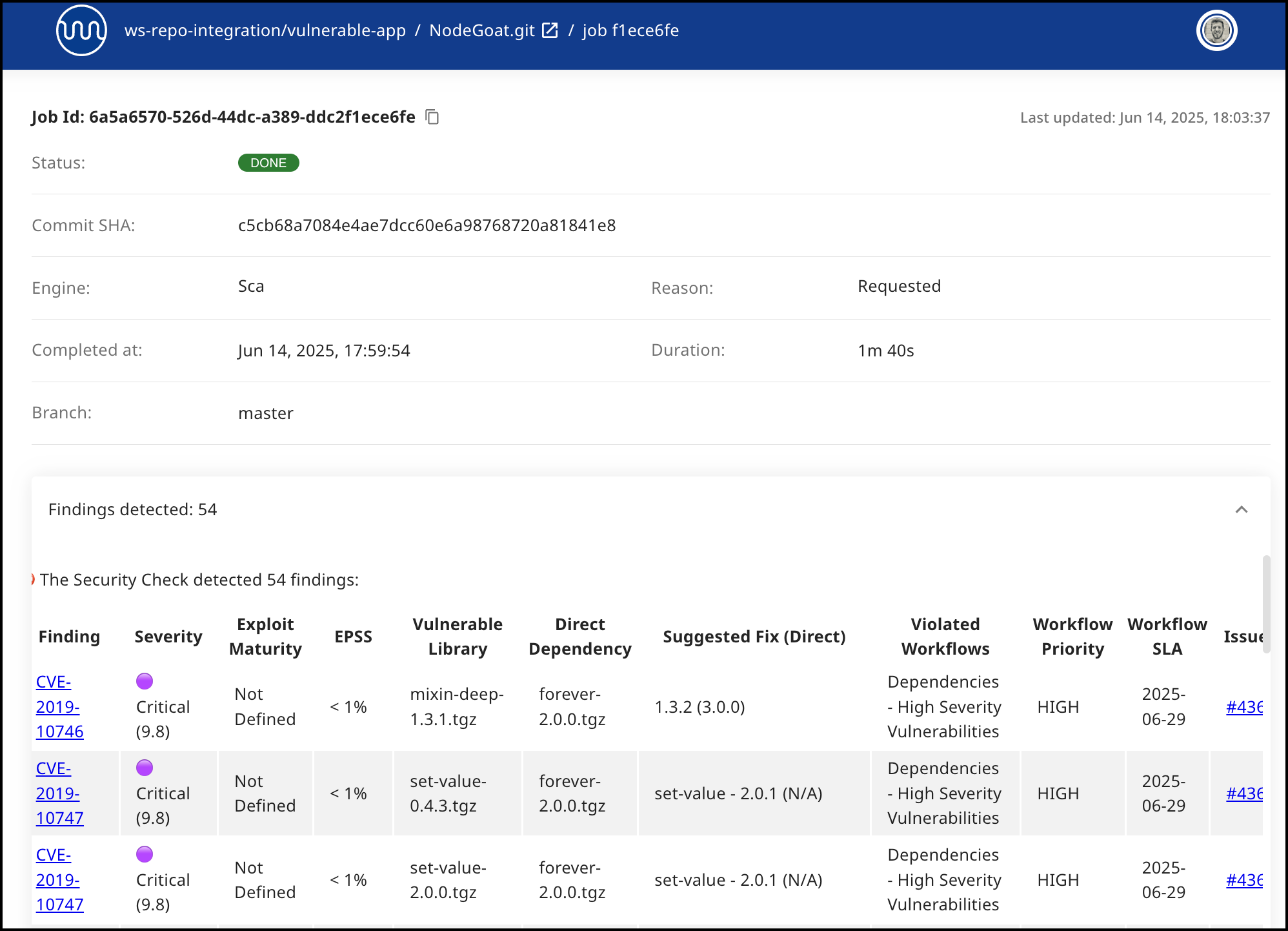The image size is (1288, 931).
Task: Open CVE-2019-10747 link for set-value-2.0.0
Action: (x=59, y=879)
